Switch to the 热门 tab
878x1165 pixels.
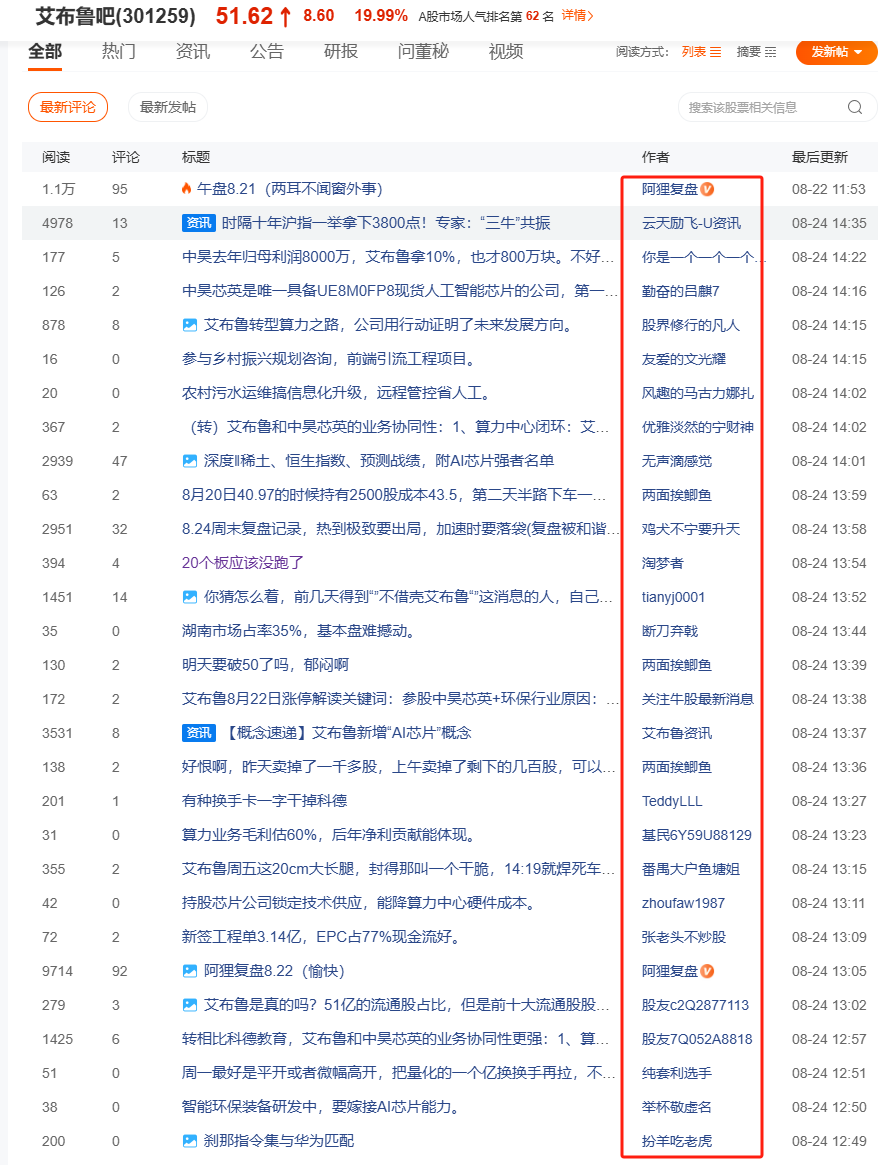pos(119,51)
